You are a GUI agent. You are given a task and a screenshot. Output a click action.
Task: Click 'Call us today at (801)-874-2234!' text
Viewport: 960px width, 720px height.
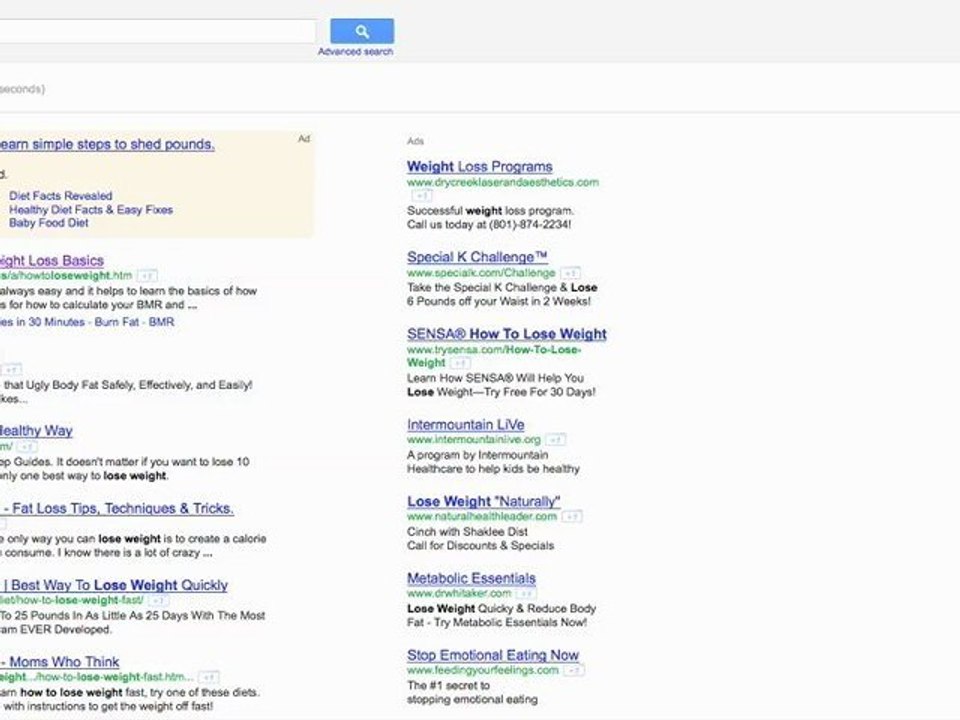[489, 225]
